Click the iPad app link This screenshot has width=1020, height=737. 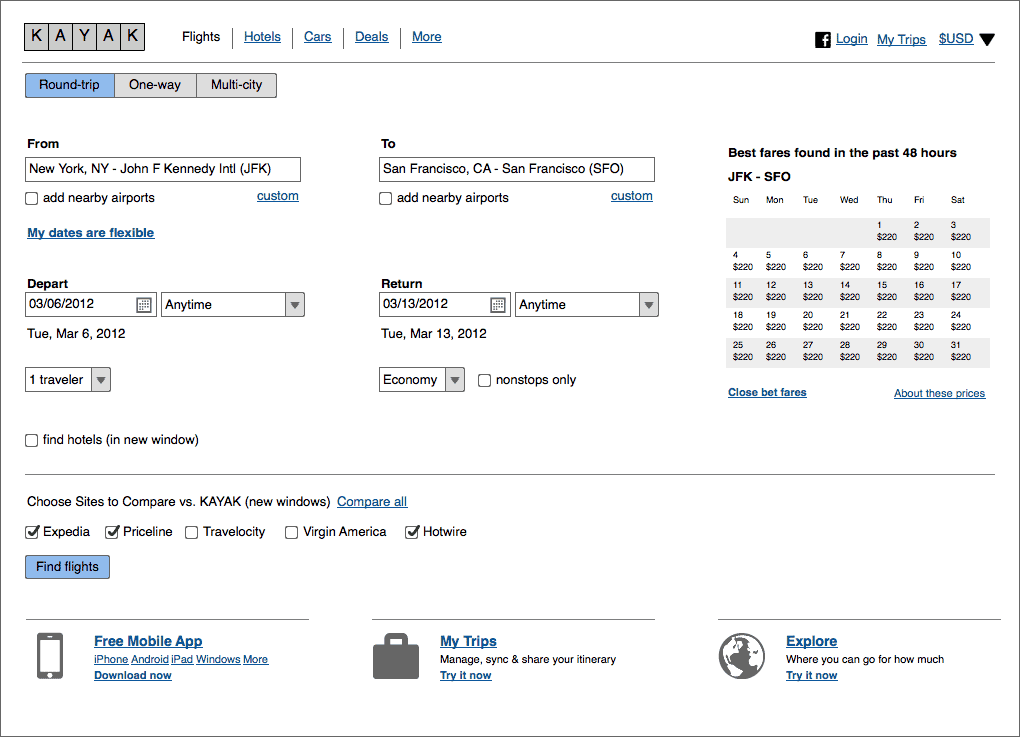click(182, 660)
